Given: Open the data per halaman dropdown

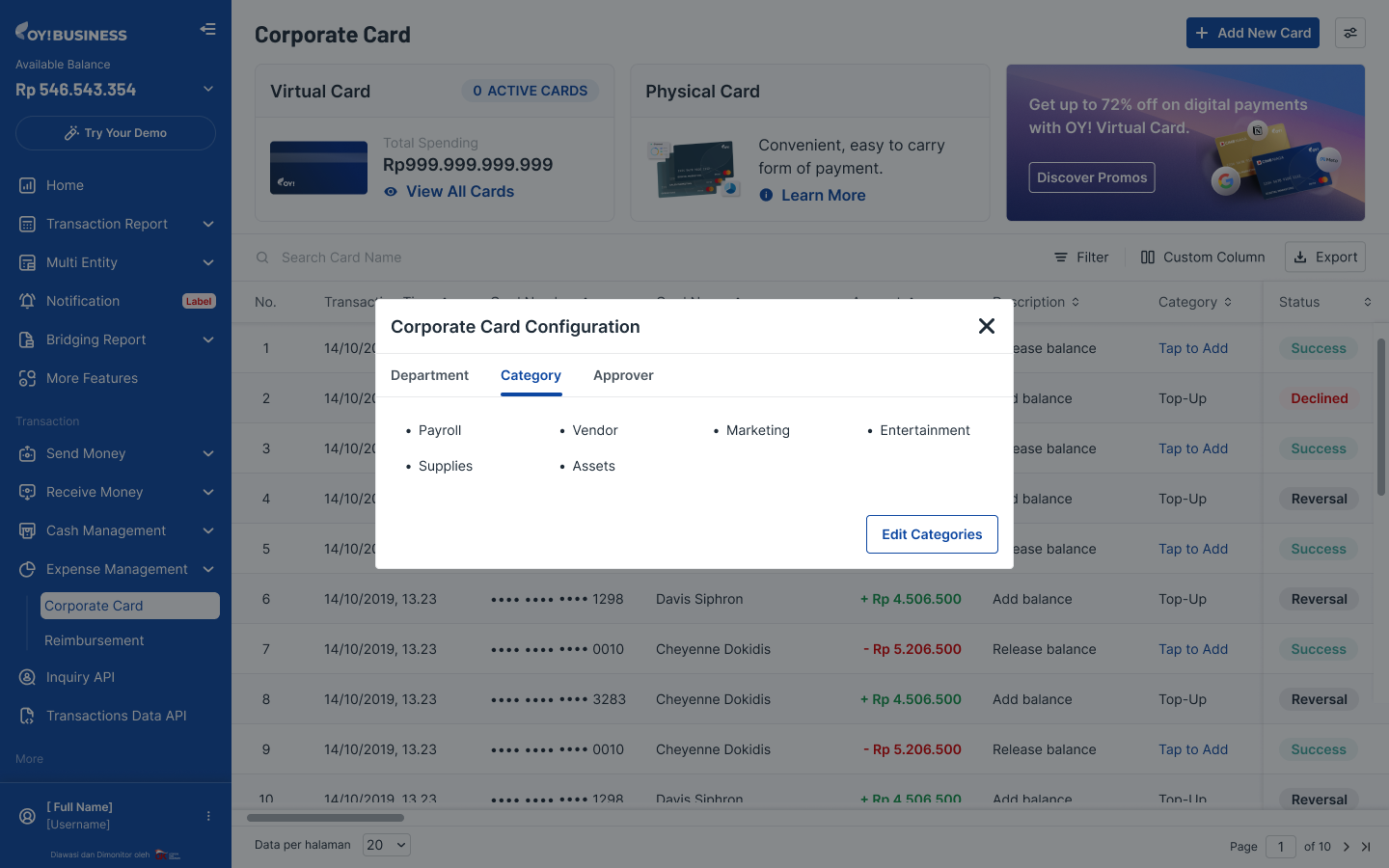Looking at the screenshot, I should pos(387,845).
